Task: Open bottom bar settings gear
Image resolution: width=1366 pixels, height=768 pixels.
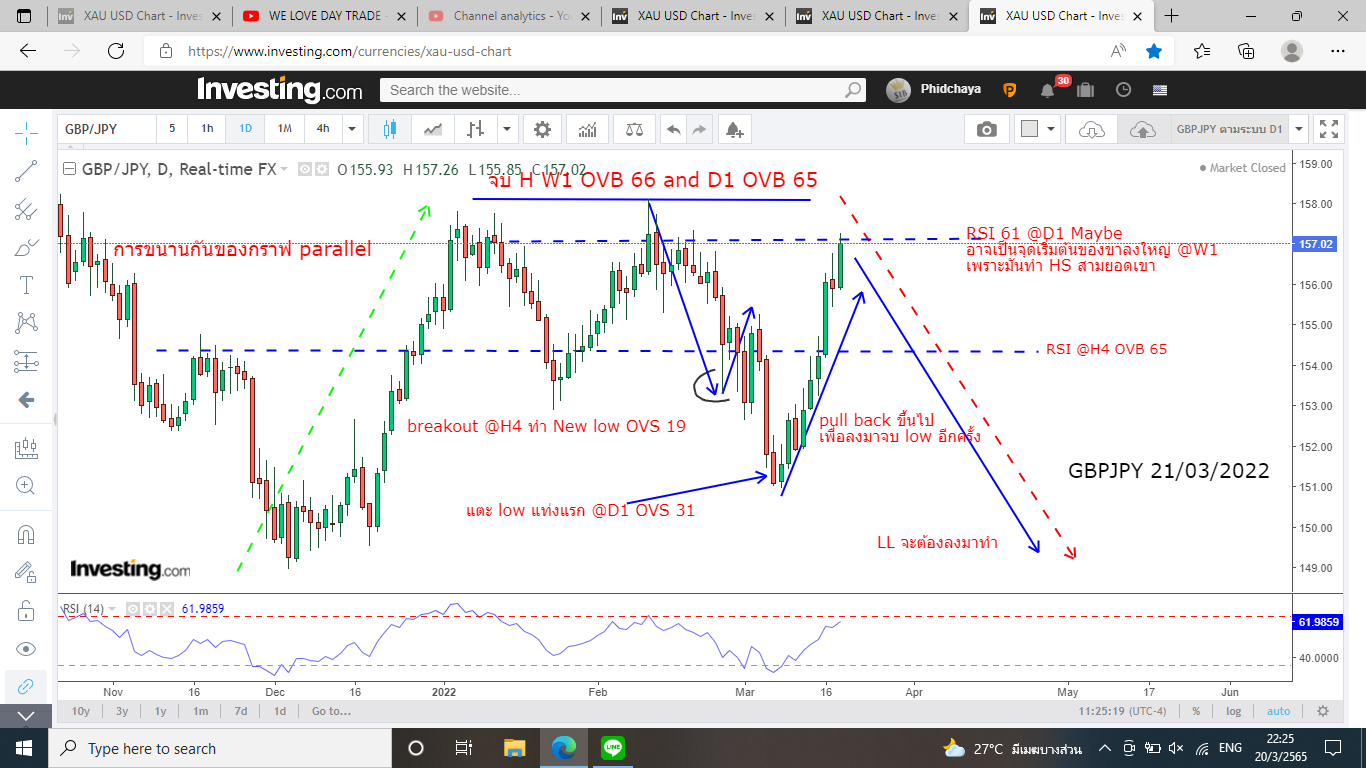Action: click(x=1323, y=711)
